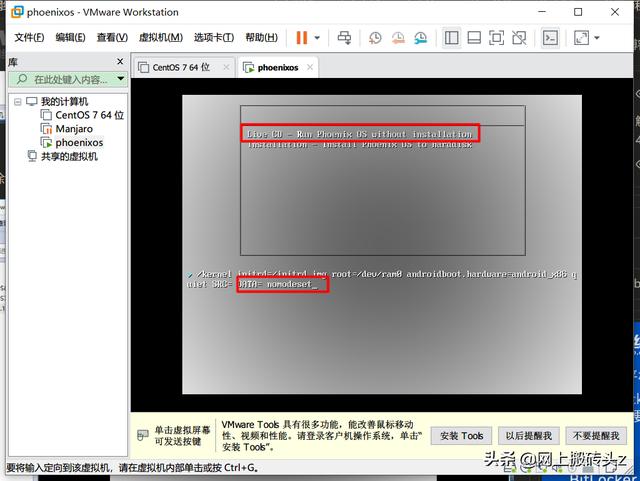This screenshot has height=481, width=640.
Task: Open the 选项卡(T) menu
Action: [x=214, y=38]
